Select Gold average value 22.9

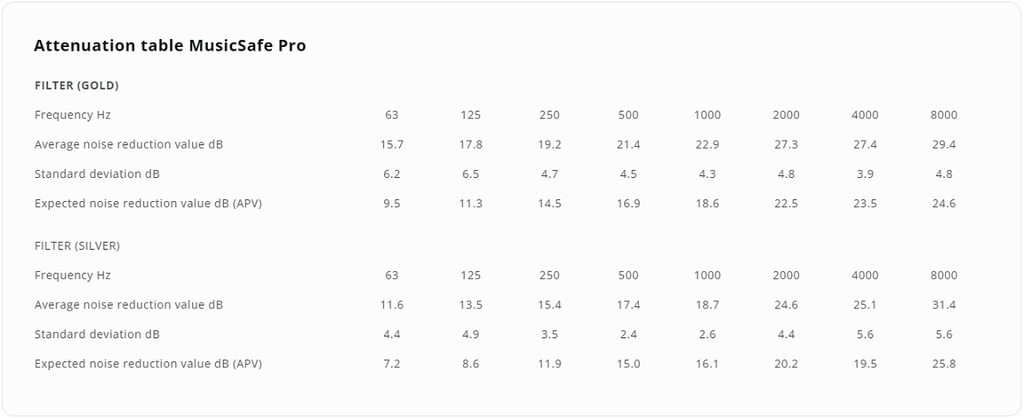(x=707, y=144)
